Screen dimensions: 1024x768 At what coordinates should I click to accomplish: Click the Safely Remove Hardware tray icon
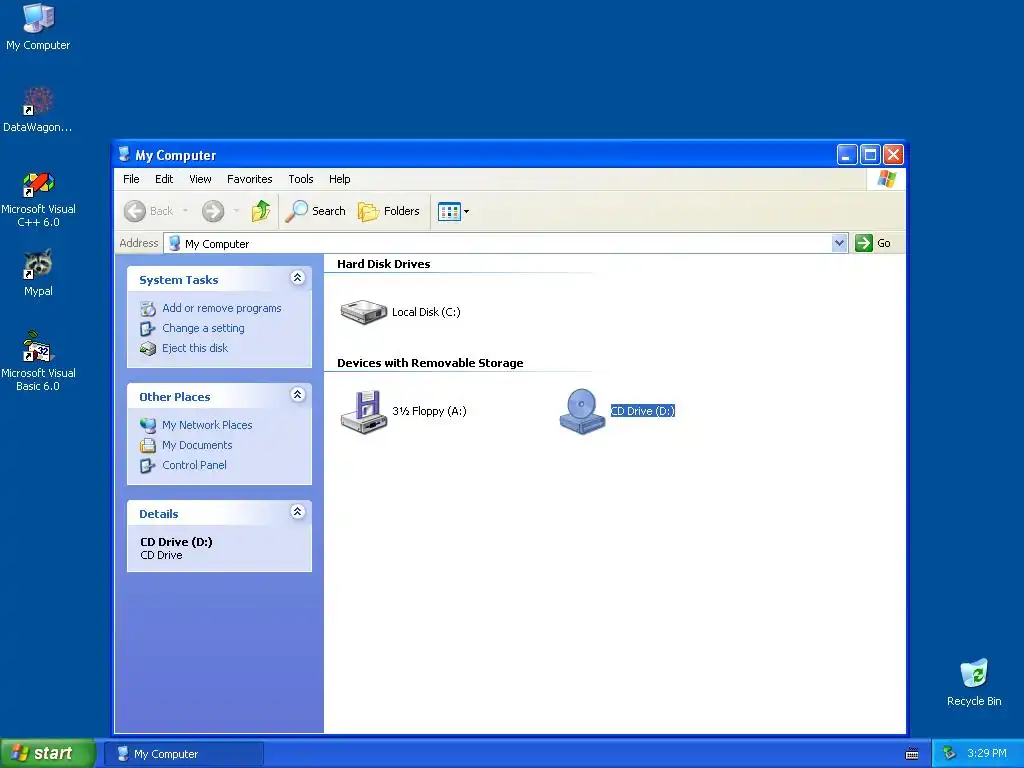[x=950, y=754]
